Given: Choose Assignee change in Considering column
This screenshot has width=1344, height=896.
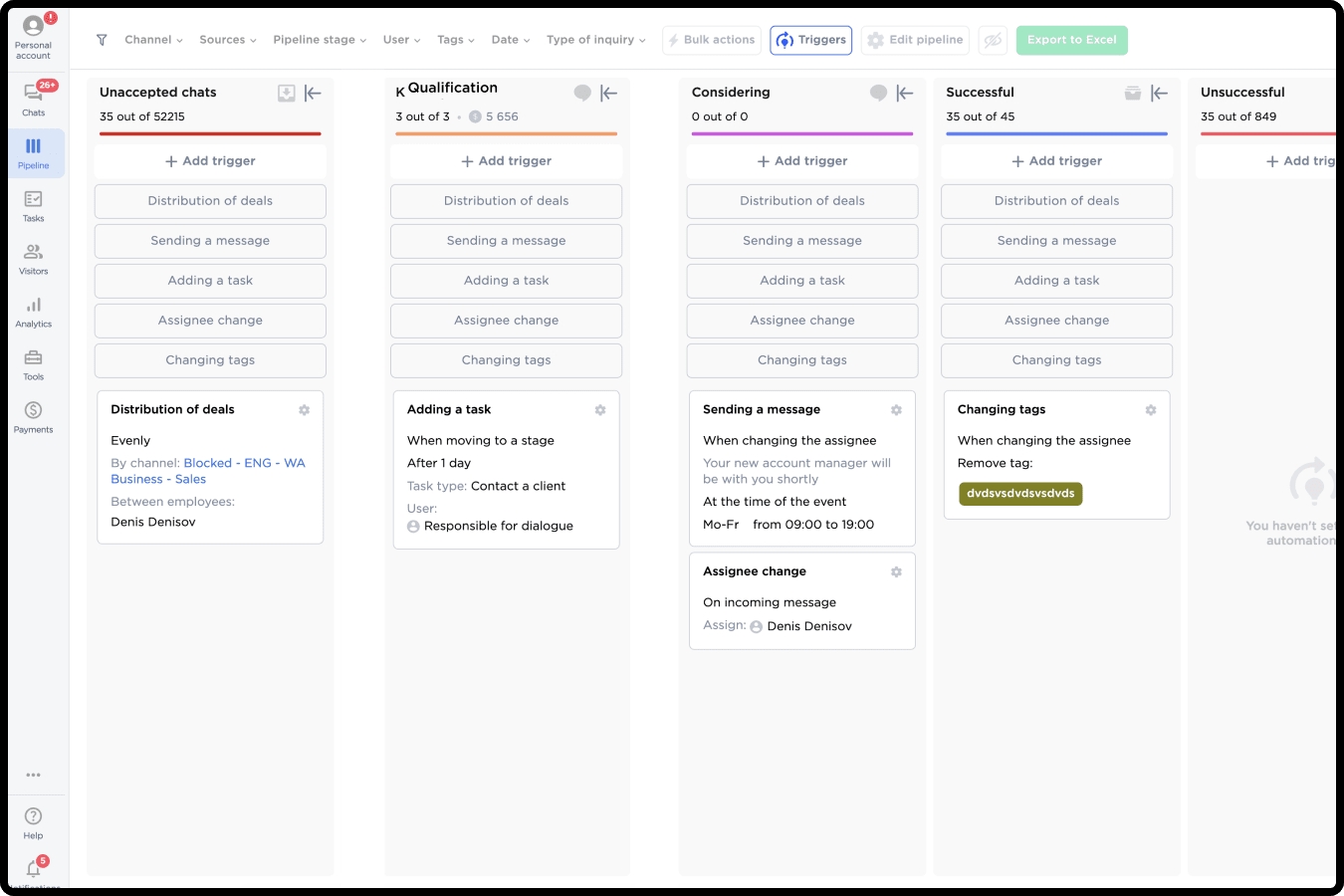Looking at the screenshot, I should point(802,321).
